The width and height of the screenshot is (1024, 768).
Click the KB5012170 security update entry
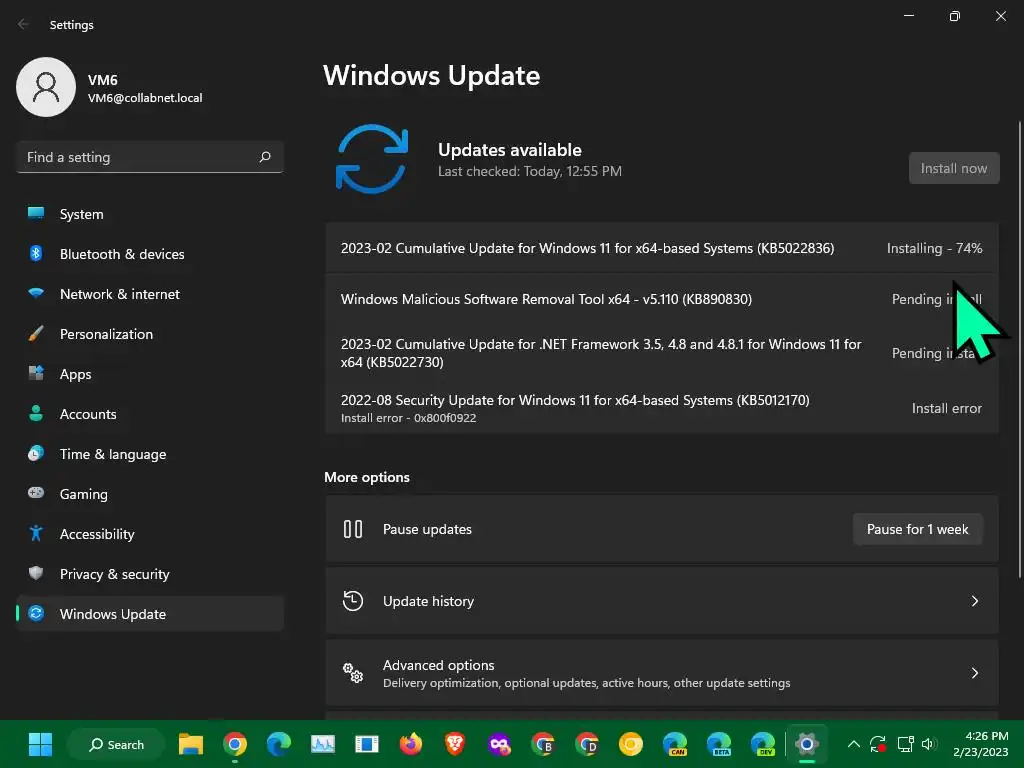(x=662, y=408)
